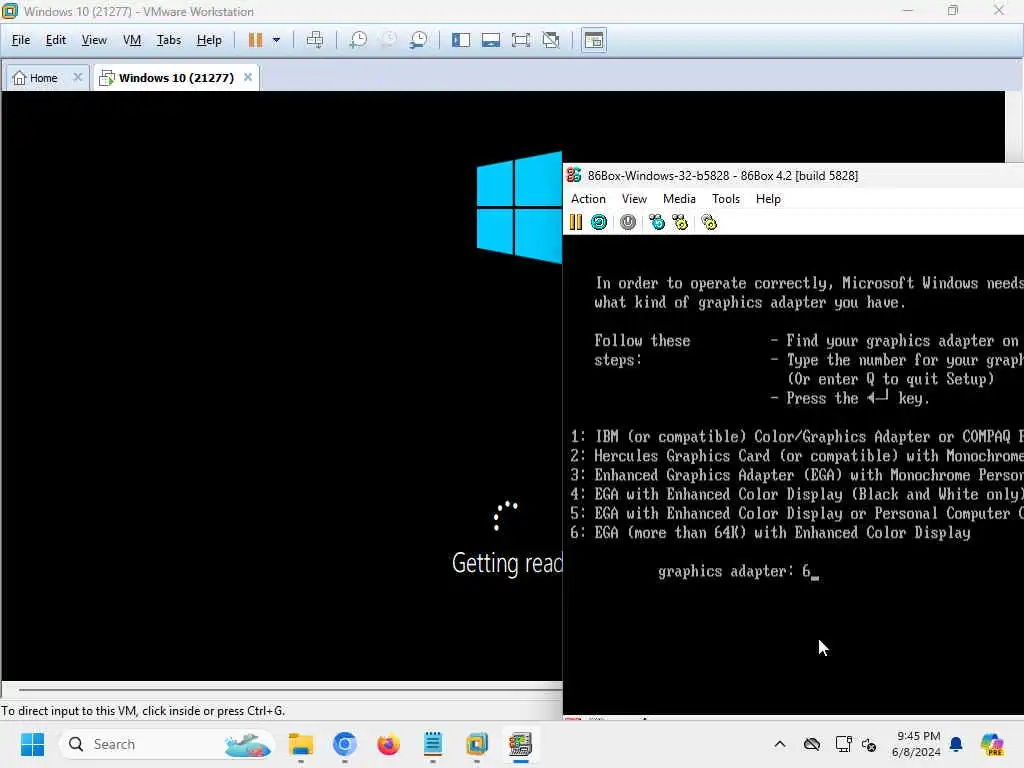Image resolution: width=1024 pixels, height=768 pixels.
Task: Open File Explorer from taskbar
Action: click(301, 744)
